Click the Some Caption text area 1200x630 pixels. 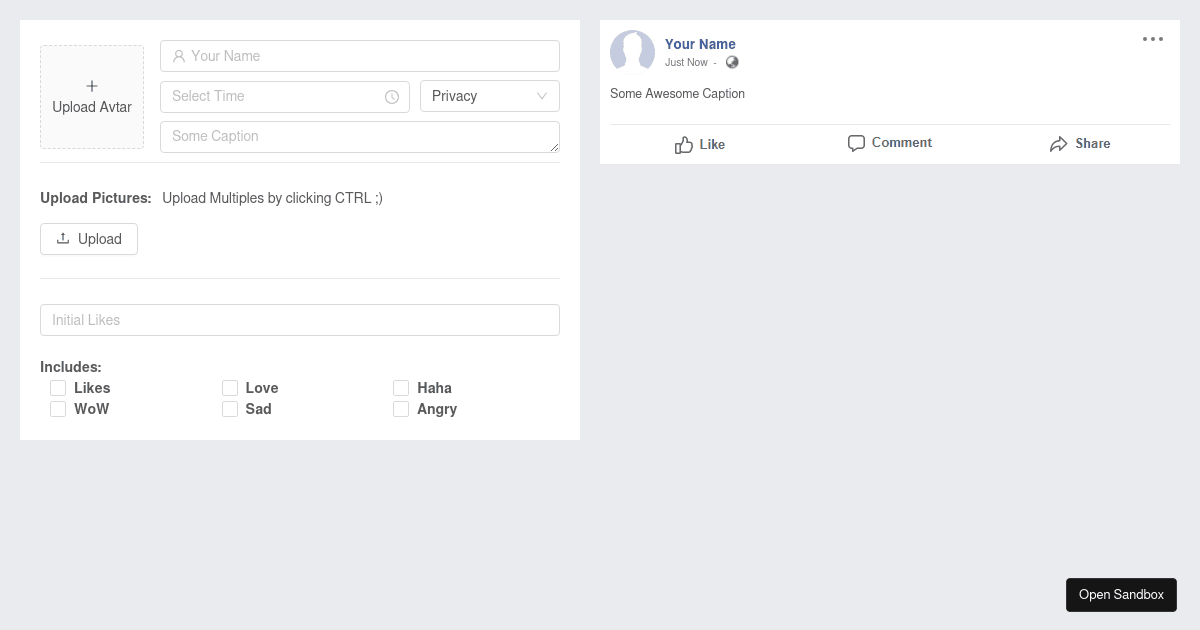click(x=360, y=136)
